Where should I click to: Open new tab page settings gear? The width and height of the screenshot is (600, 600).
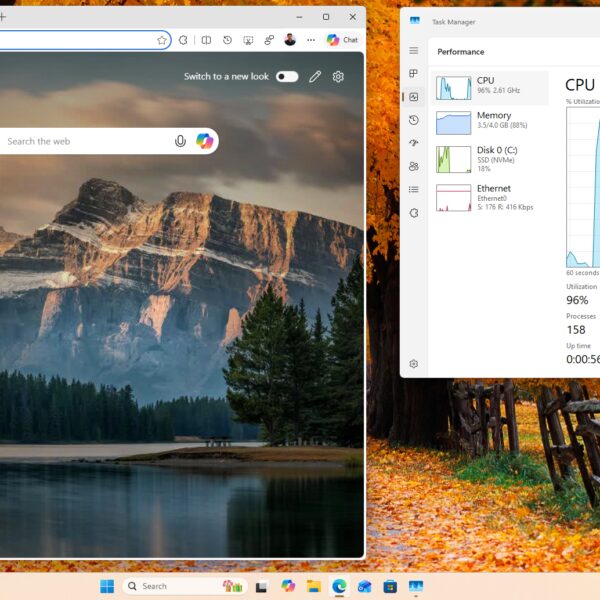tap(338, 77)
